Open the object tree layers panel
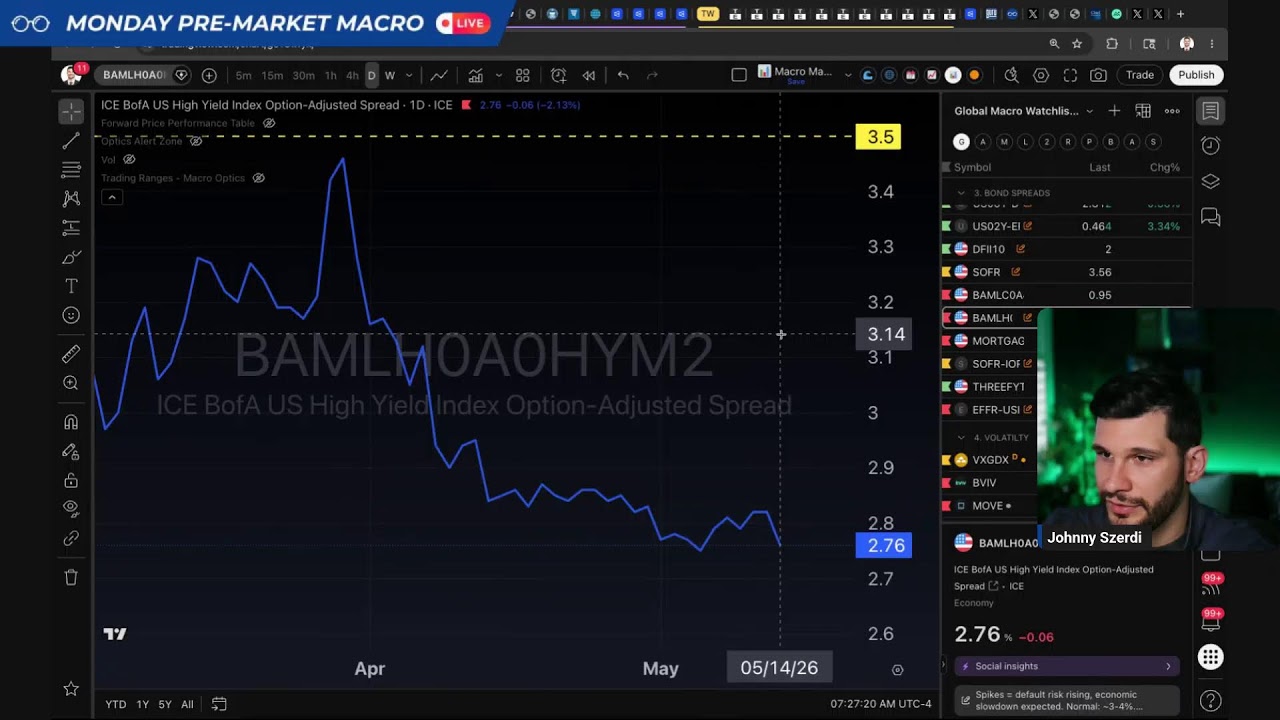 [x=1210, y=181]
